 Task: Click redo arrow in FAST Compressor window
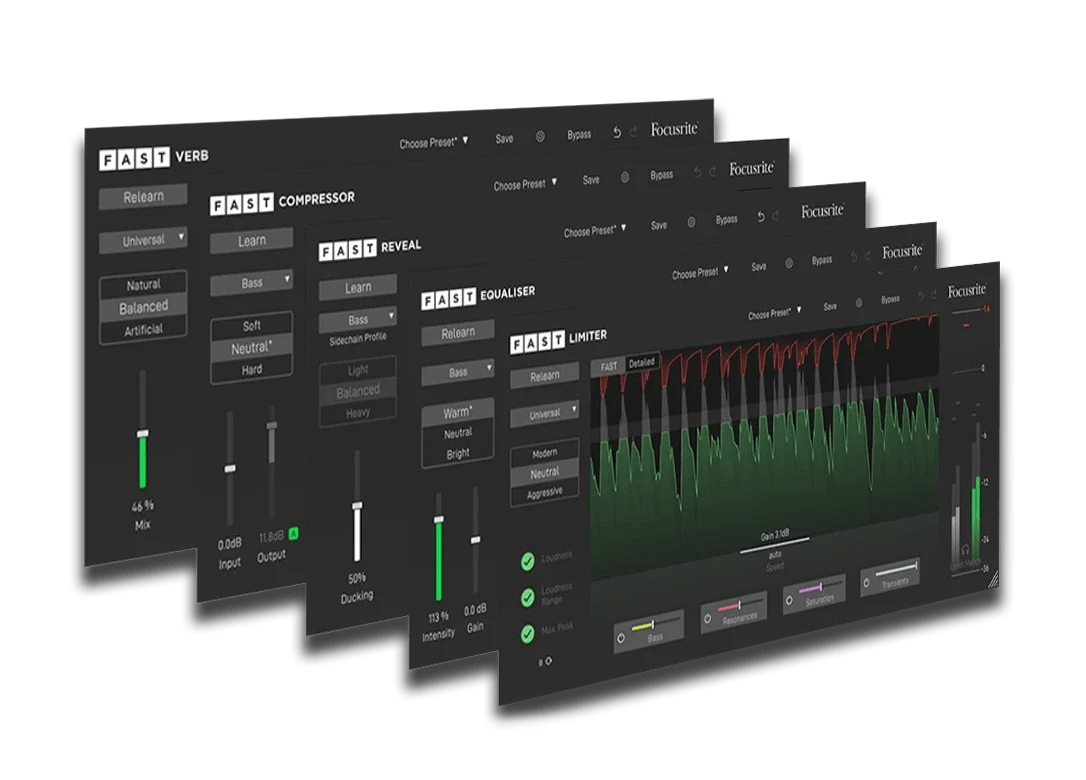pyautogui.click(x=713, y=172)
